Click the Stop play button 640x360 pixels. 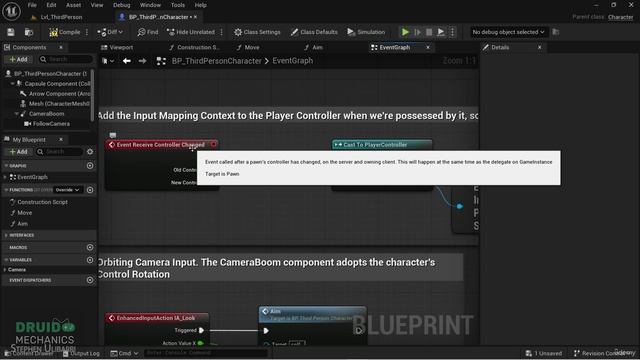tap(429, 32)
